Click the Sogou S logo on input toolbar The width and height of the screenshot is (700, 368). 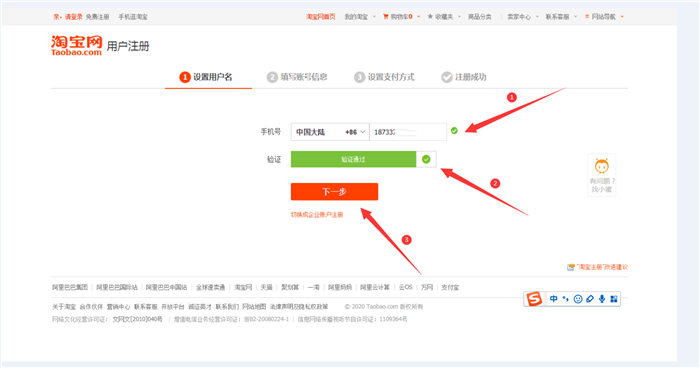click(x=534, y=299)
